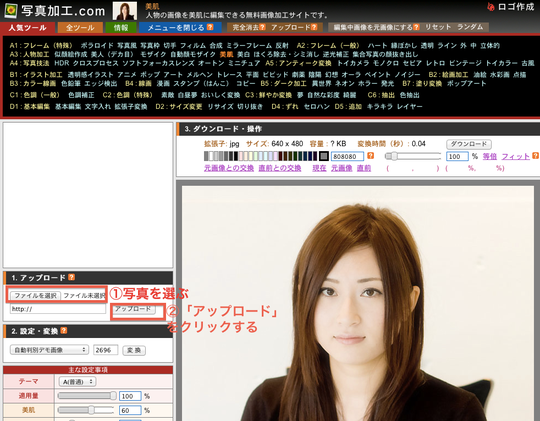Click the help icon beside メニューを閉じる
Viewport: 540px width, 421px height.
click(x=210, y=27)
